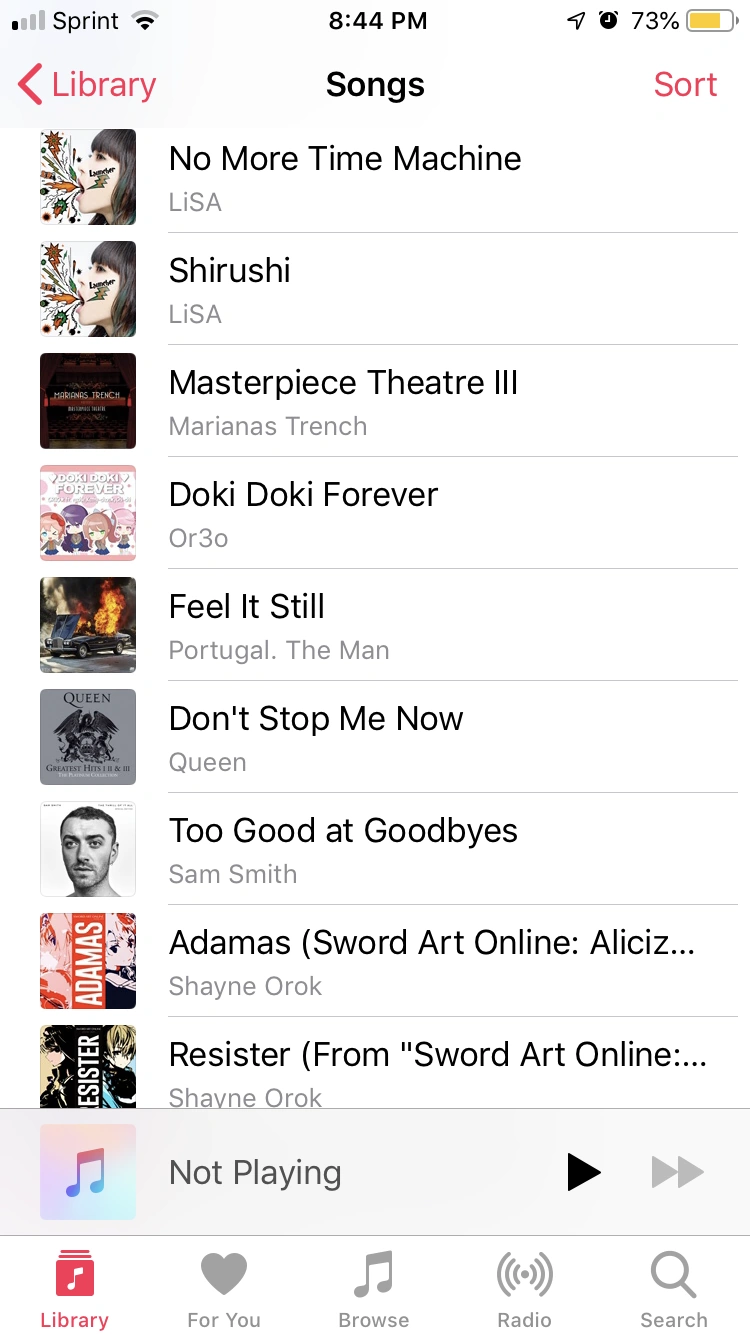750x1334 pixels.
Task: Tap Feel It Still burning car artwork
Action: tap(88, 625)
